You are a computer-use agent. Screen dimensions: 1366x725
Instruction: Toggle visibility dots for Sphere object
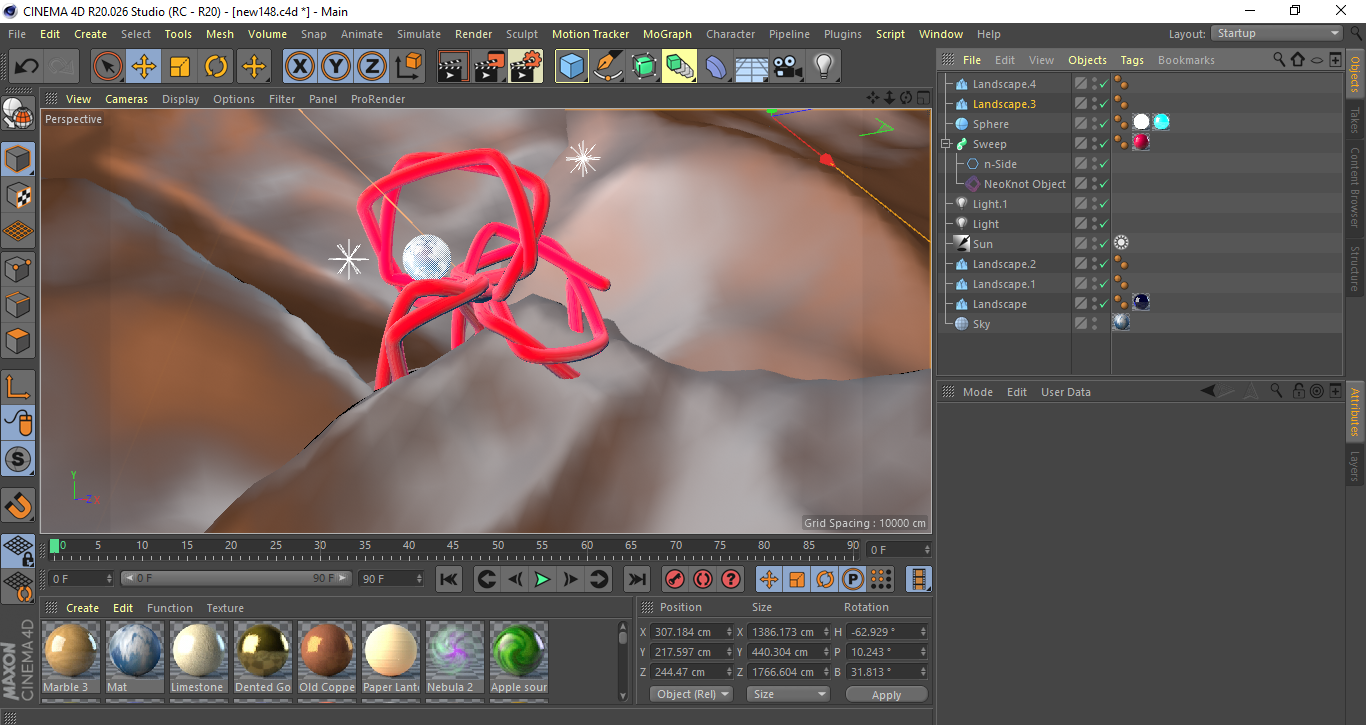point(1094,124)
